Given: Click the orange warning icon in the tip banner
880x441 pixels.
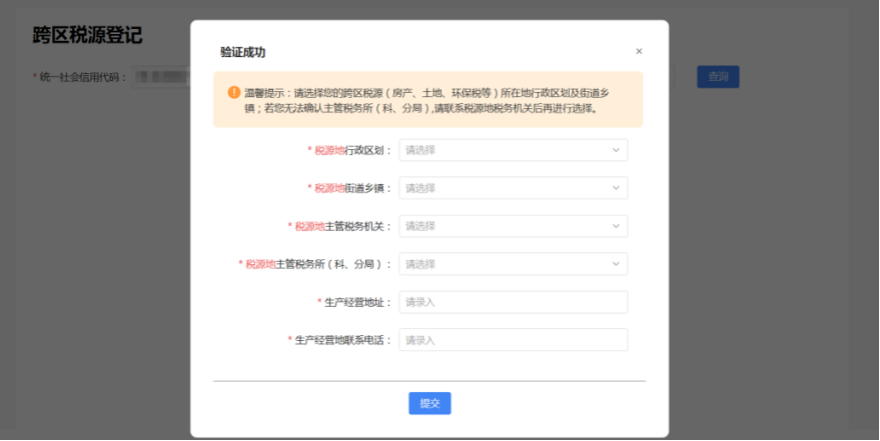Looking at the screenshot, I should pos(234,92).
